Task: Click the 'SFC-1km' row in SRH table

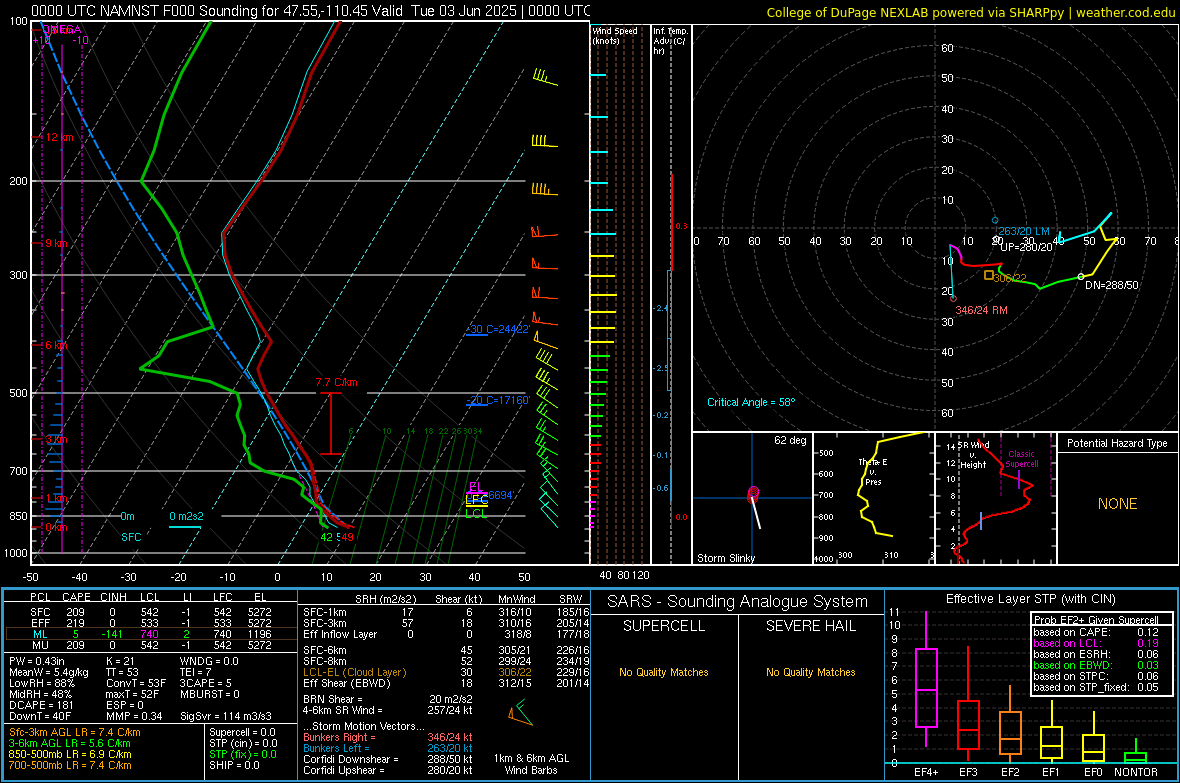Action: tap(447, 612)
